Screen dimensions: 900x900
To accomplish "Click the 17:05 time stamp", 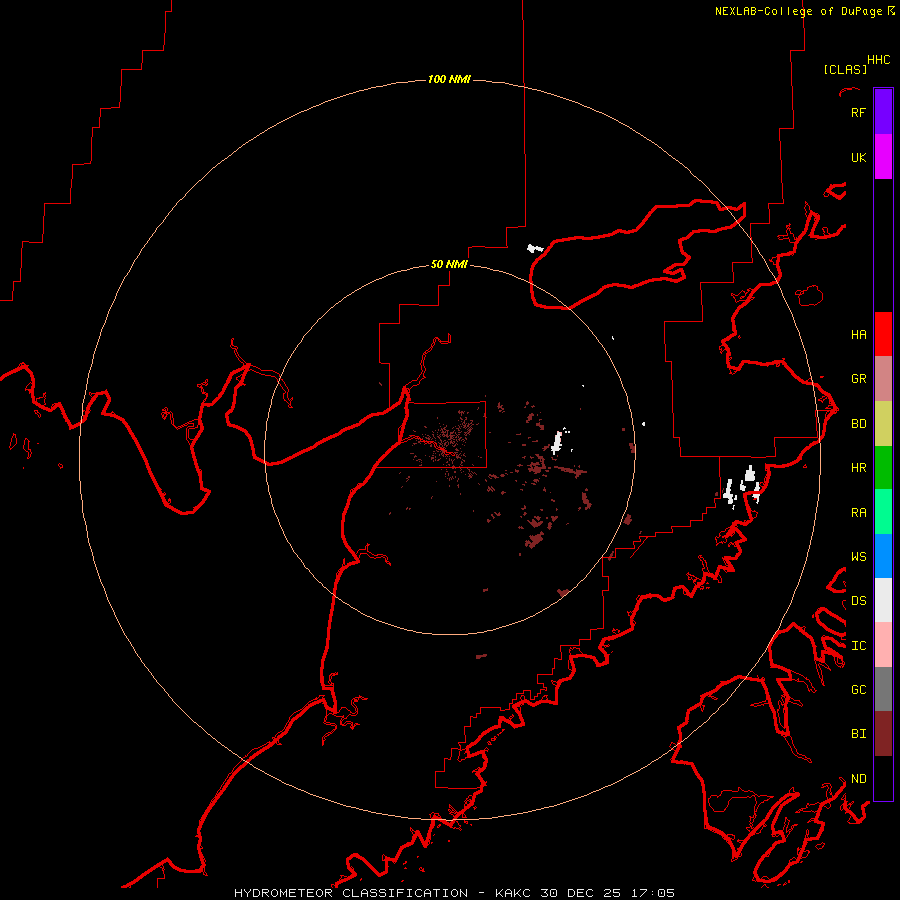I will click(x=652, y=893).
